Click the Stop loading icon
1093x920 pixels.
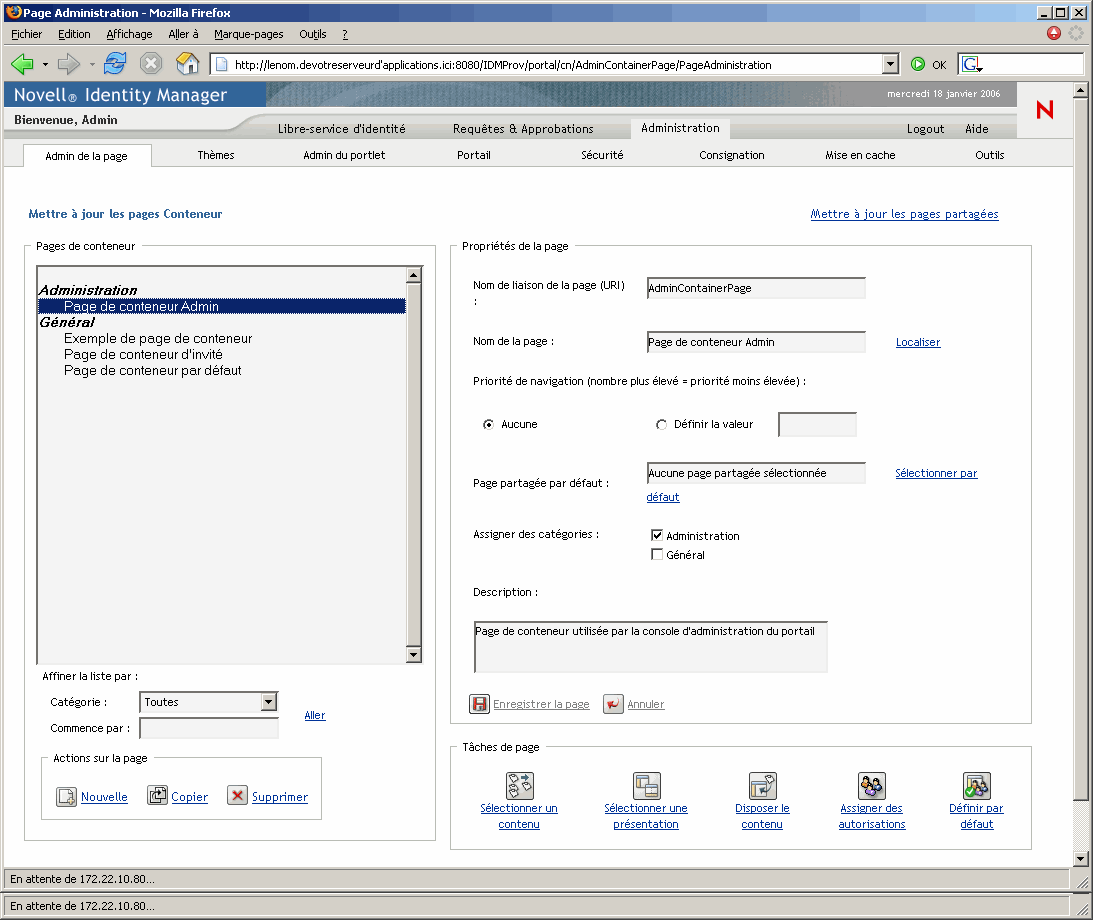[151, 64]
